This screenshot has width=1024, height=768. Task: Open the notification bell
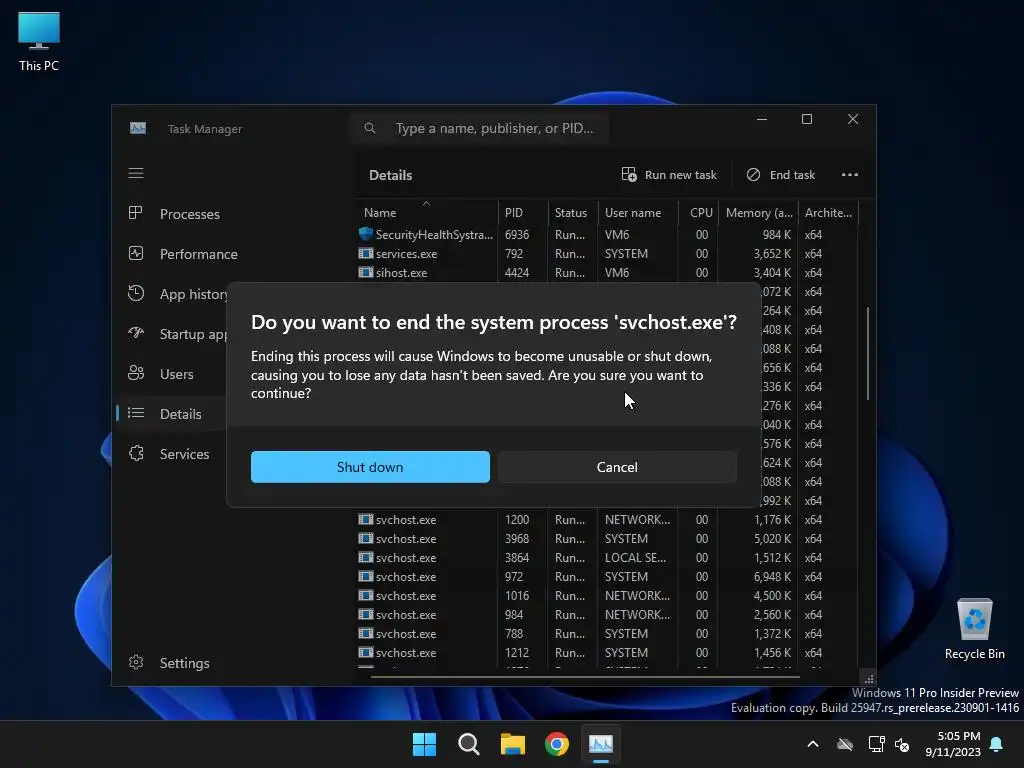(x=997, y=744)
